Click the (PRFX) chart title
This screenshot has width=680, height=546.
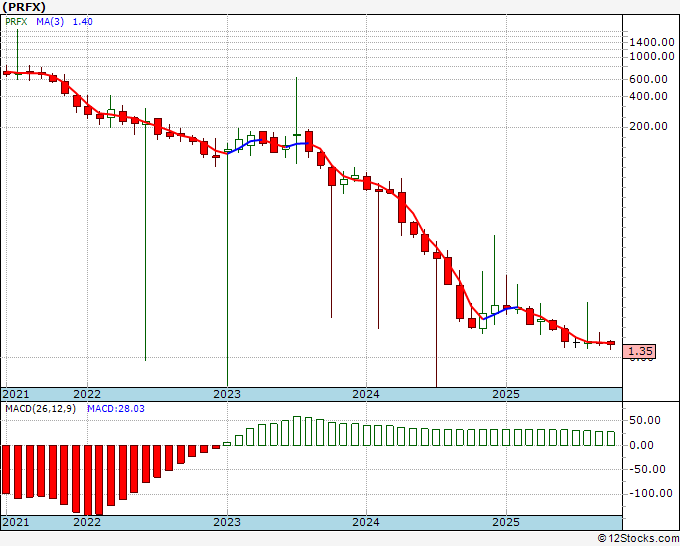pyautogui.click(x=24, y=7)
